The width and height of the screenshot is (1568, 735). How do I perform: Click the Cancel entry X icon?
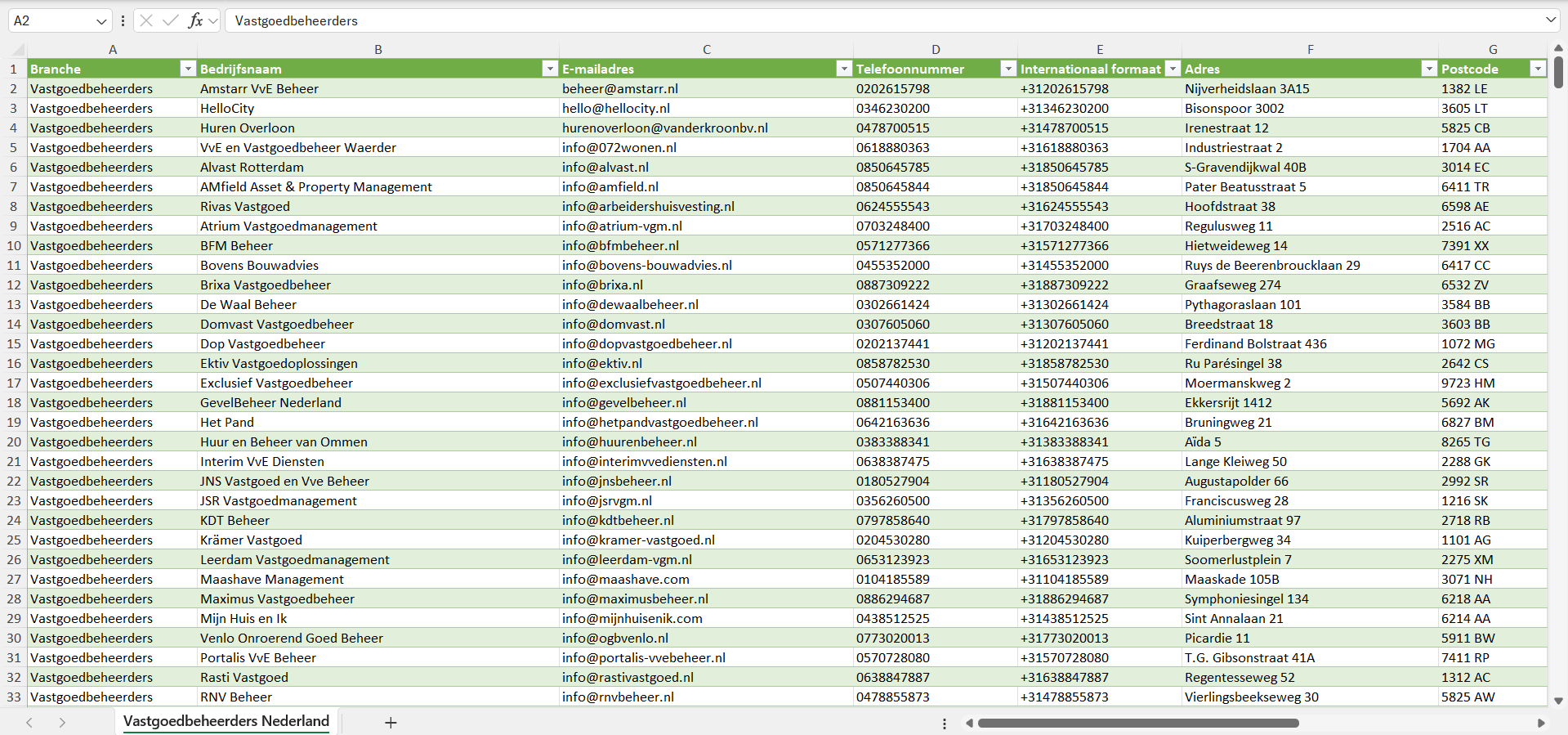(x=146, y=20)
